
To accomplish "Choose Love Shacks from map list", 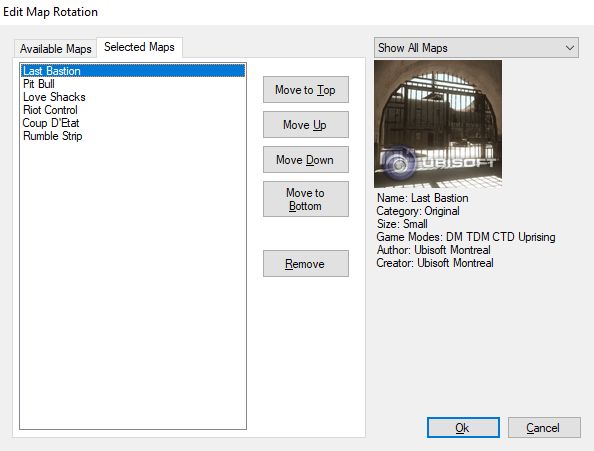I will click(x=133, y=97).
